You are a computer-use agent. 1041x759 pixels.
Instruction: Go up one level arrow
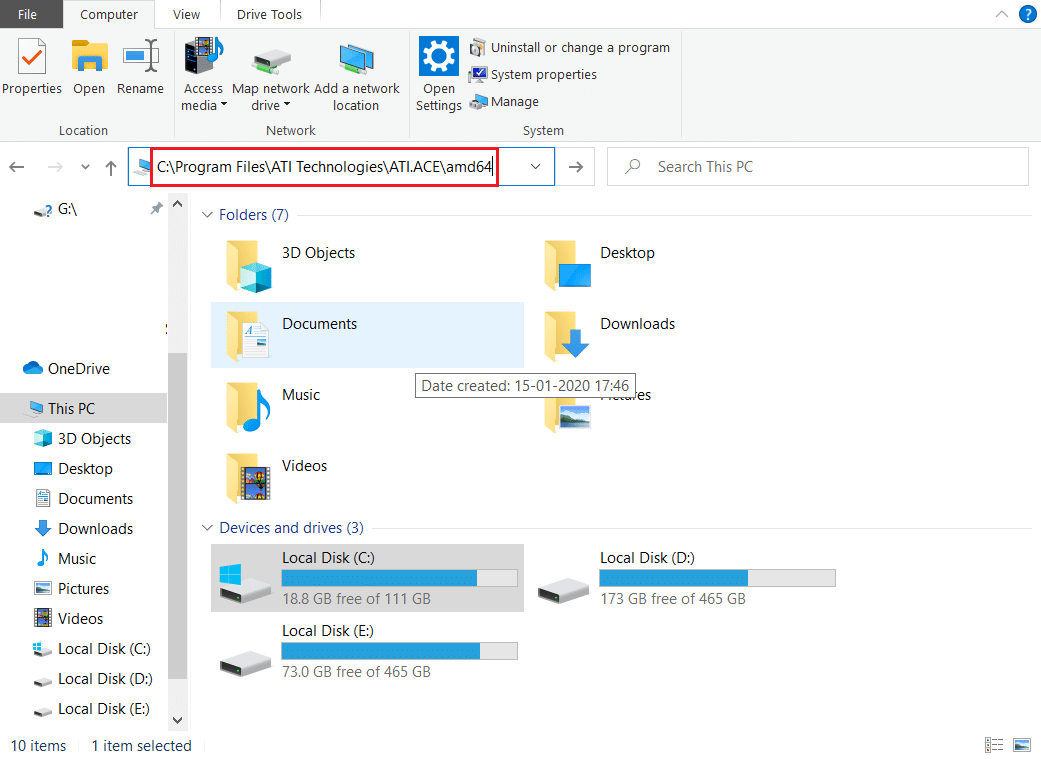tap(111, 167)
